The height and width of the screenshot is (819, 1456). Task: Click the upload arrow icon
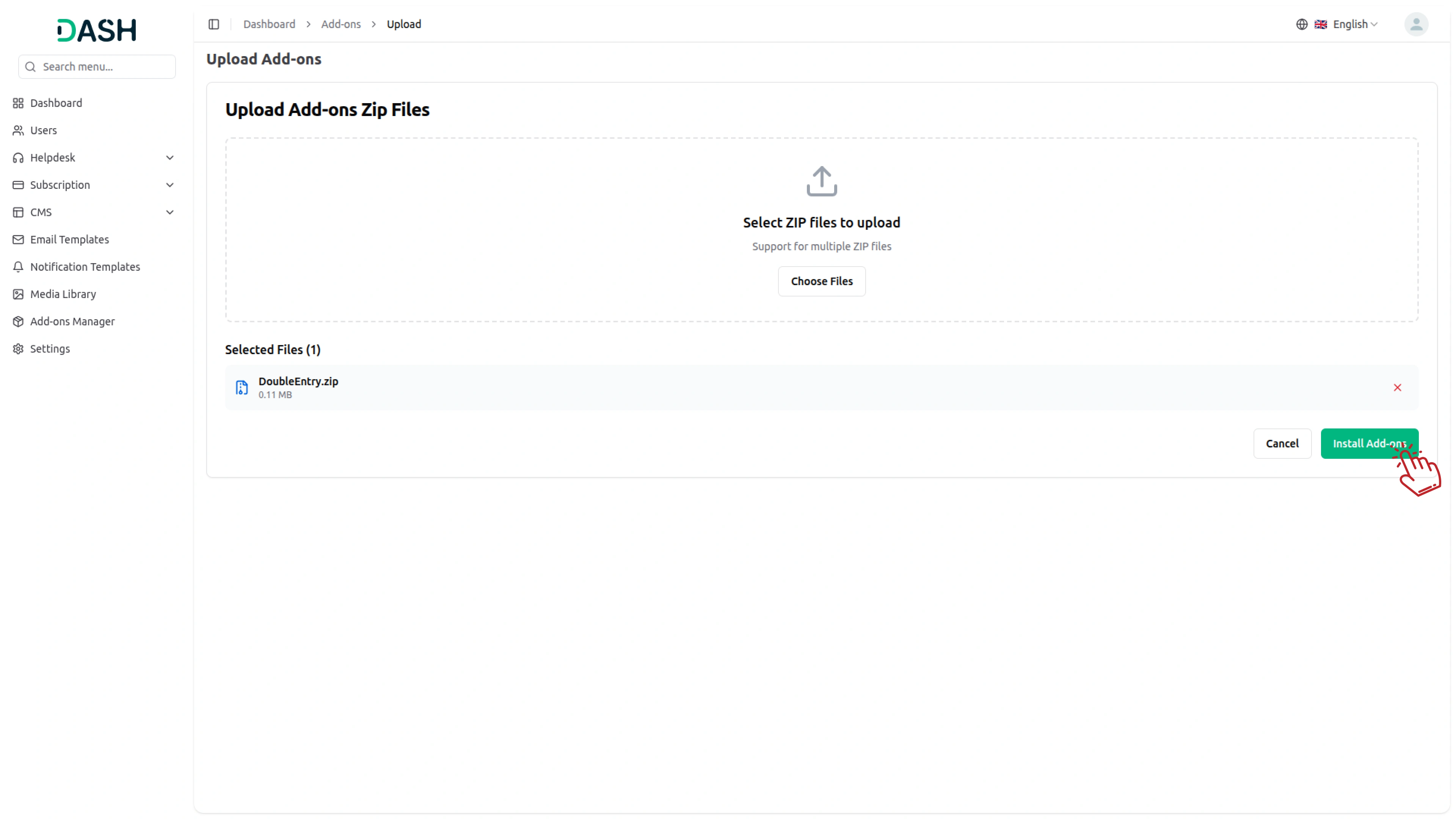pos(821,182)
